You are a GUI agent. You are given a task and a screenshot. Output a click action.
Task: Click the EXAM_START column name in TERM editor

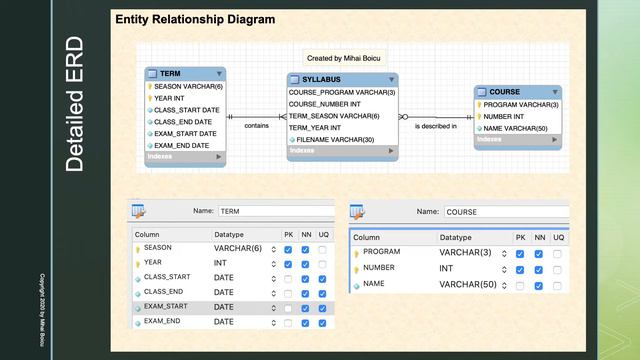tap(166, 306)
